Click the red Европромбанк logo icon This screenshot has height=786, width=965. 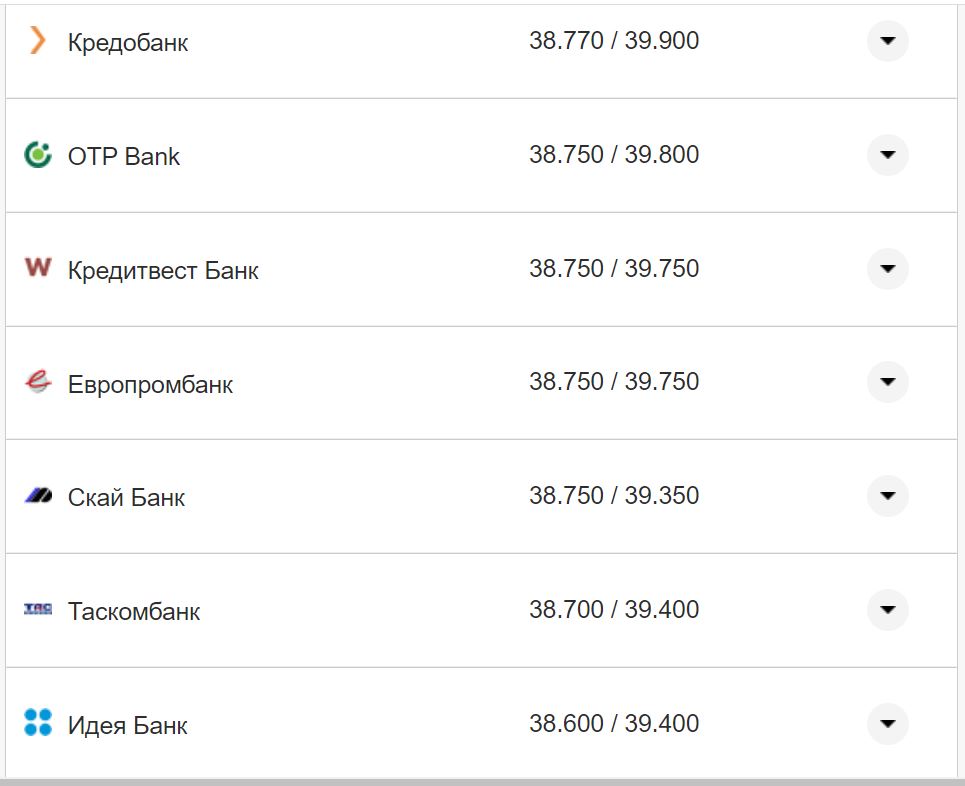[38, 382]
